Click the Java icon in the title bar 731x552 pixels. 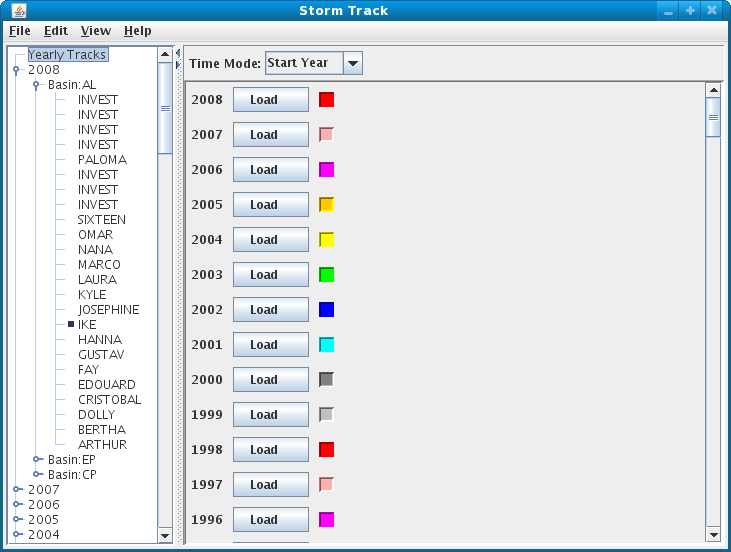[x=17, y=10]
